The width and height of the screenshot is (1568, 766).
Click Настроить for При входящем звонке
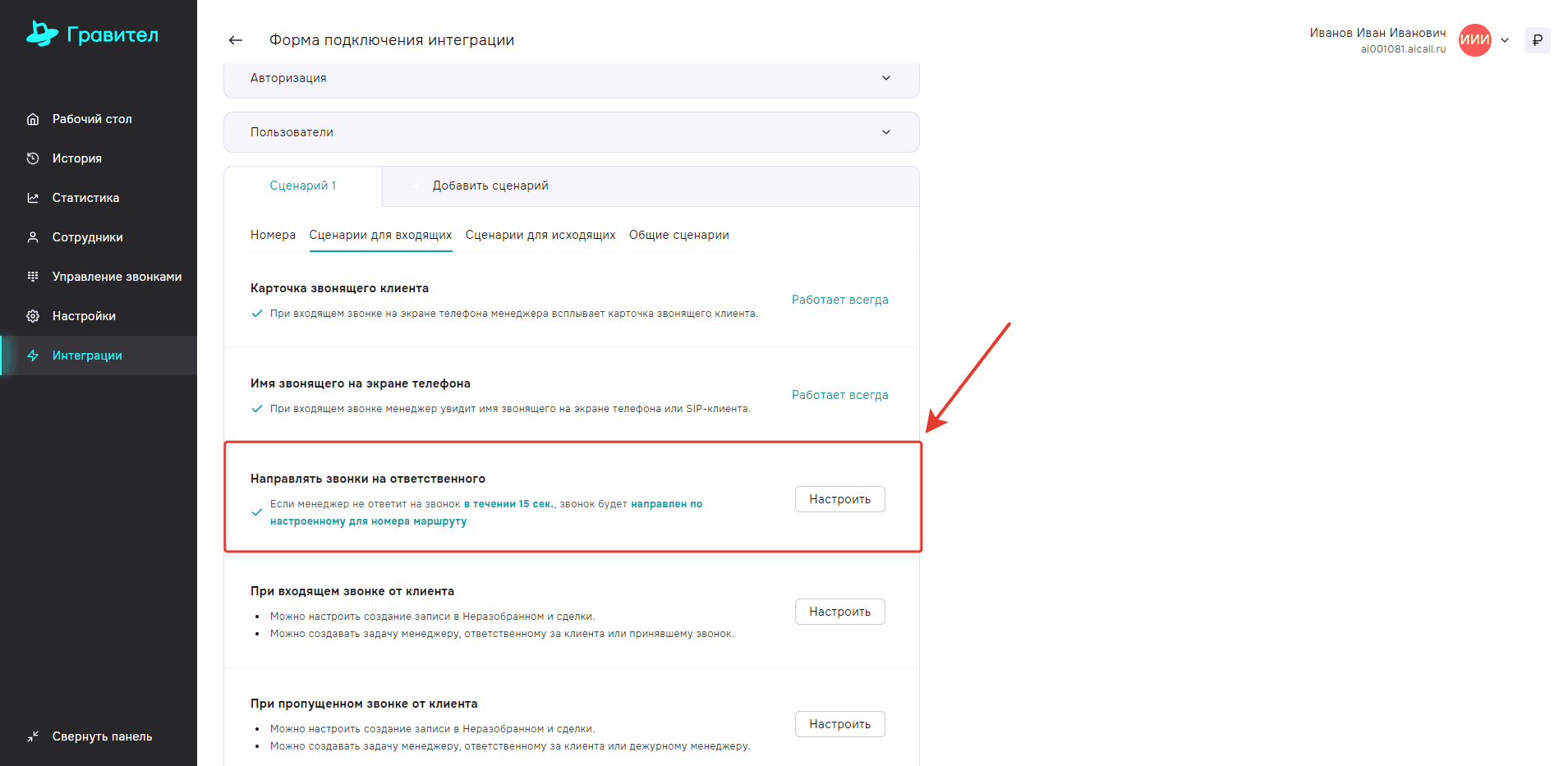[x=839, y=612]
